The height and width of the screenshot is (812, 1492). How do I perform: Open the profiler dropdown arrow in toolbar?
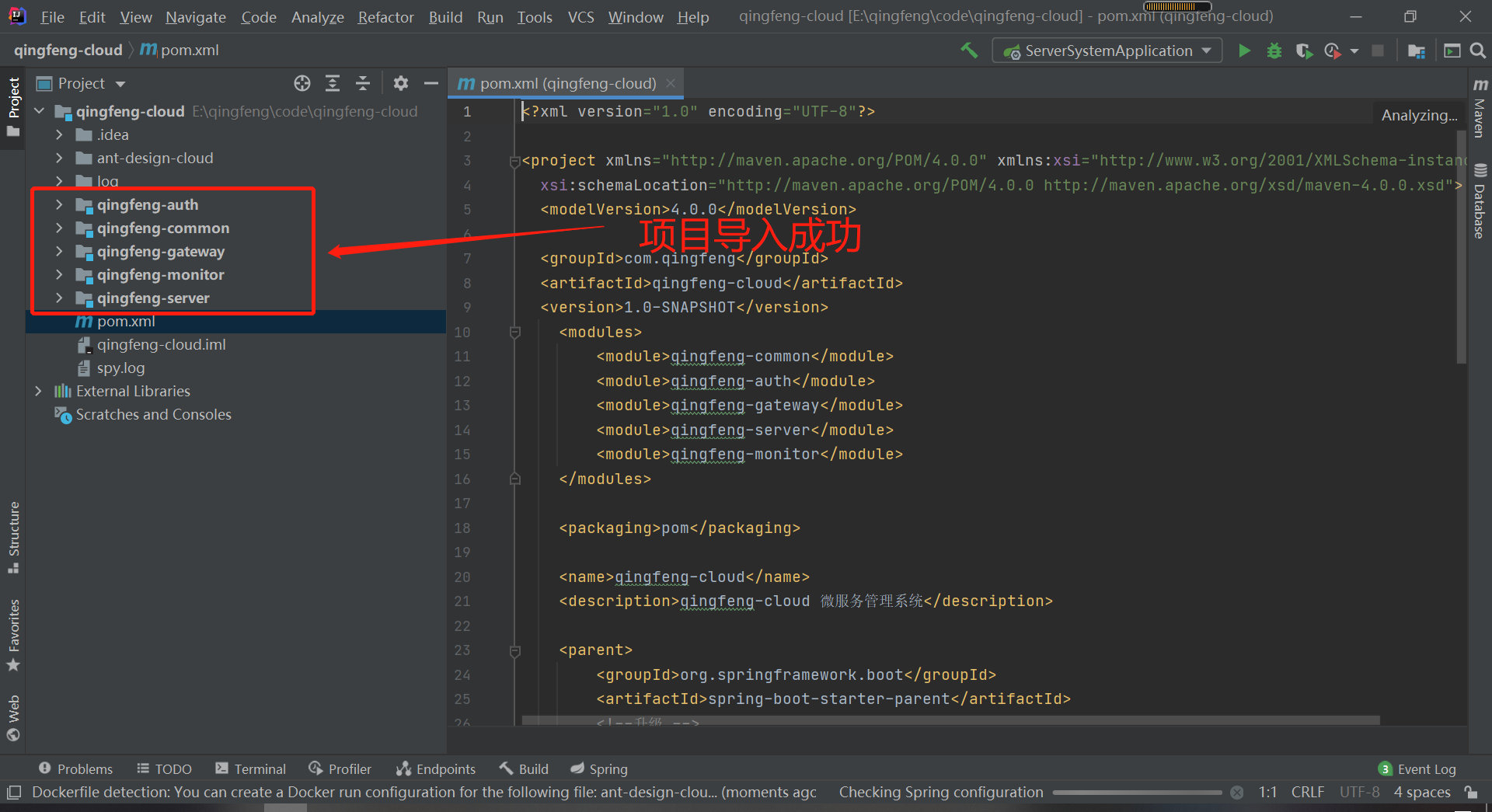coord(1354,51)
